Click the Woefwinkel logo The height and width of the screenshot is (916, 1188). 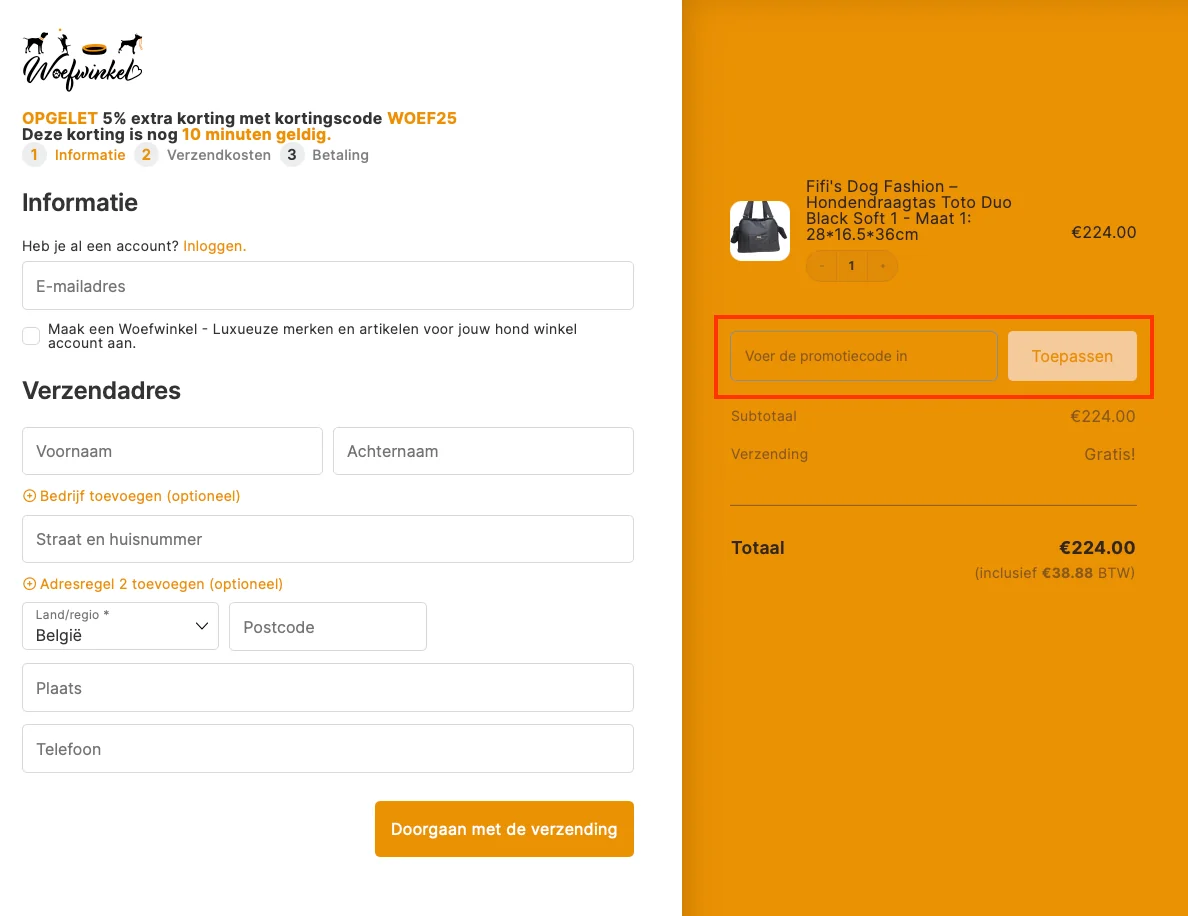(x=82, y=60)
